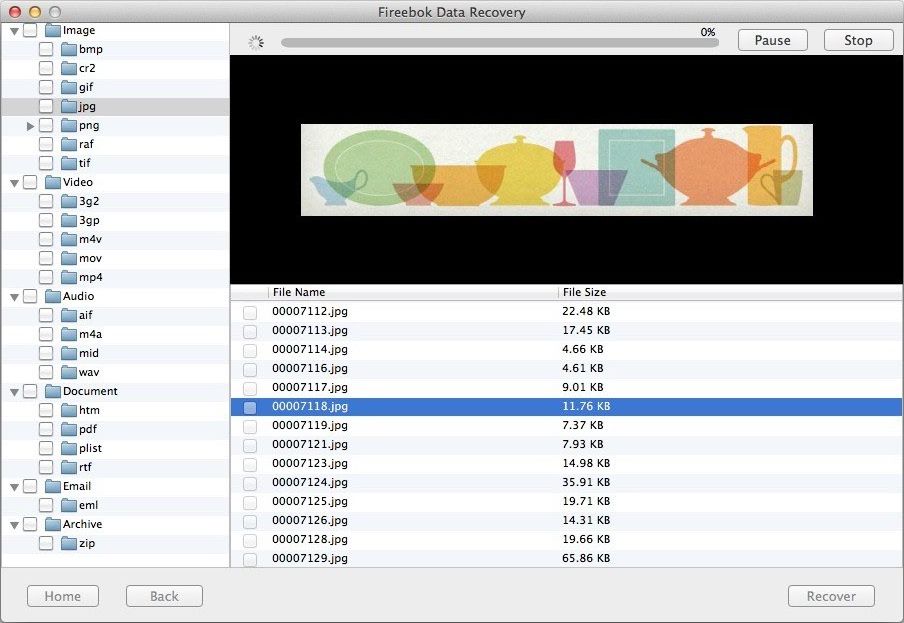Click the cr2 folder icon
Image resolution: width=904 pixels, height=623 pixels.
point(69,69)
